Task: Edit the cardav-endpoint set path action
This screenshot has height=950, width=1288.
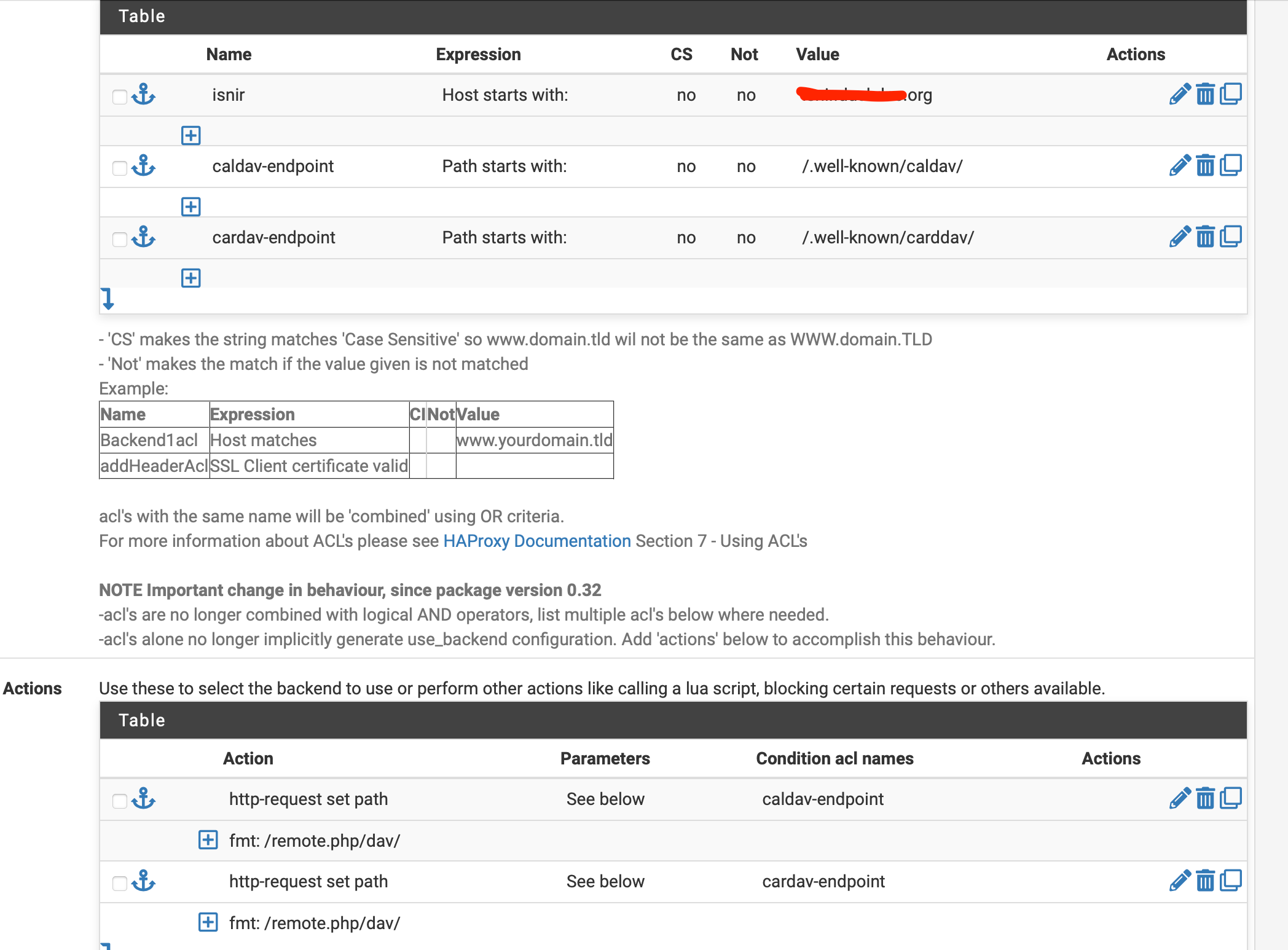Action: pos(1179,881)
